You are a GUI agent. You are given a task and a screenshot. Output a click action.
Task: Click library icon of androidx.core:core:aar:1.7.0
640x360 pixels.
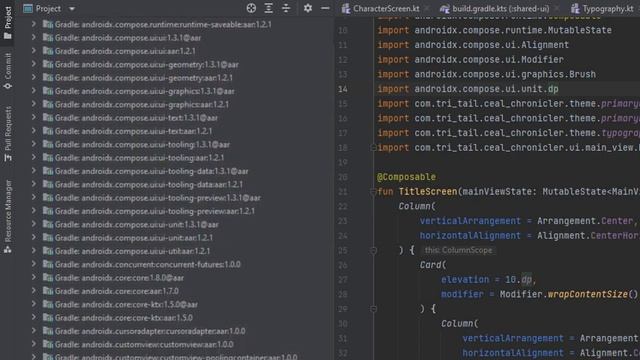coord(48,291)
